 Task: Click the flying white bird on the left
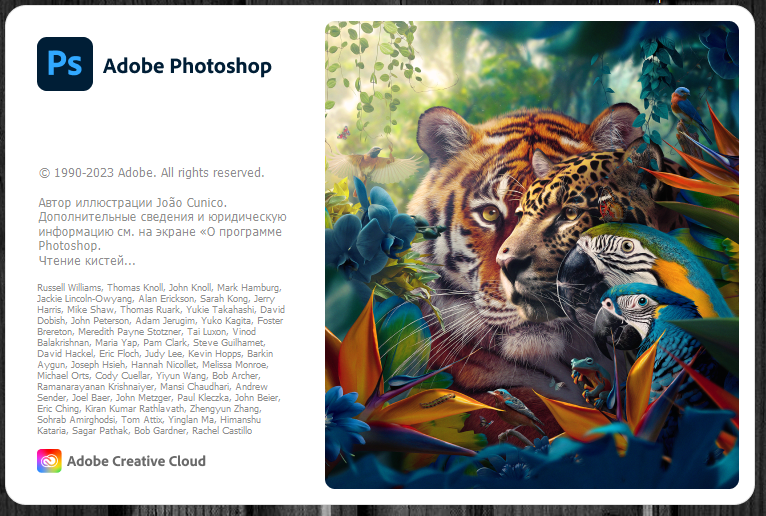pos(370,160)
